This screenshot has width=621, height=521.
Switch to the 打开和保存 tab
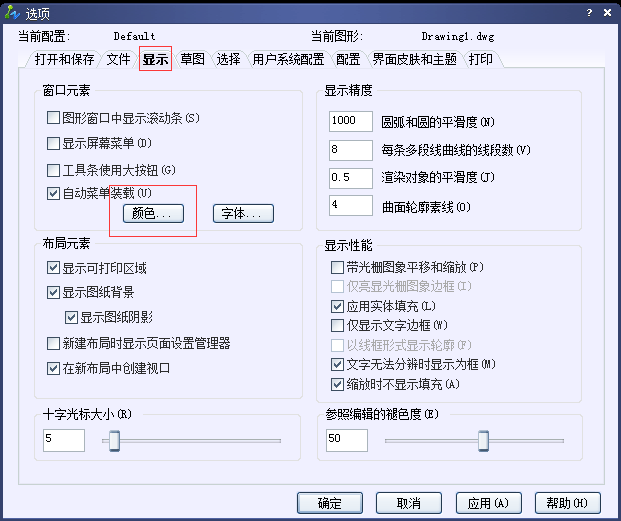64,59
